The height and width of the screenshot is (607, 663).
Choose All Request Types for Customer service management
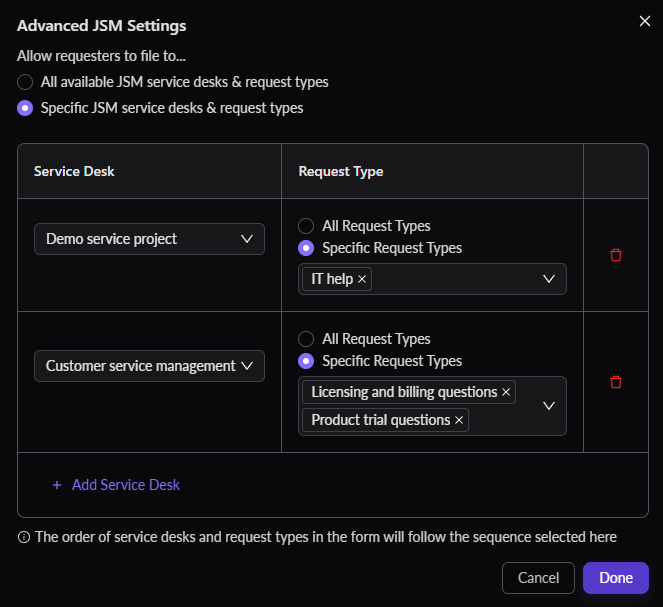(x=306, y=339)
